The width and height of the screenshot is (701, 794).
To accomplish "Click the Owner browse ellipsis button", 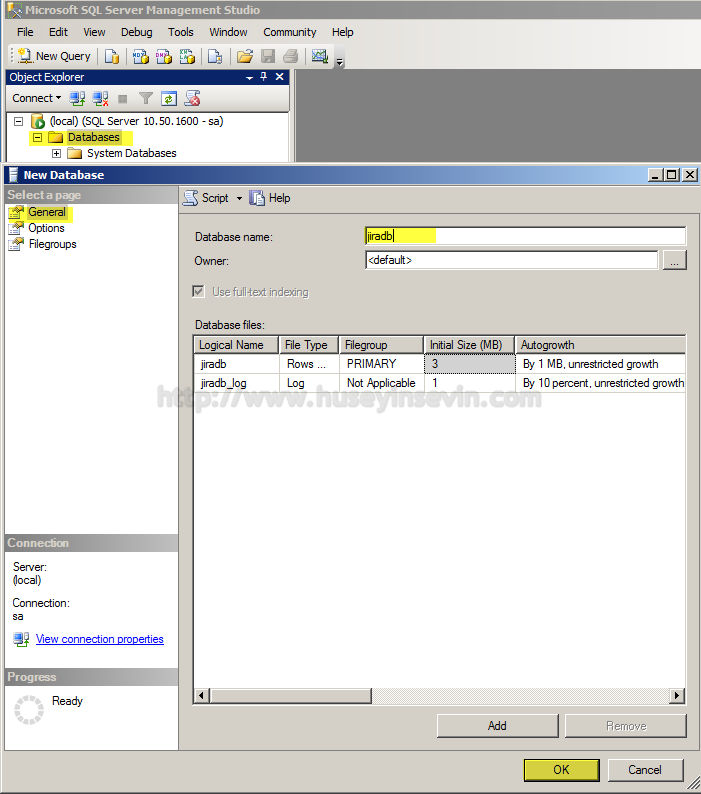I will (x=674, y=260).
